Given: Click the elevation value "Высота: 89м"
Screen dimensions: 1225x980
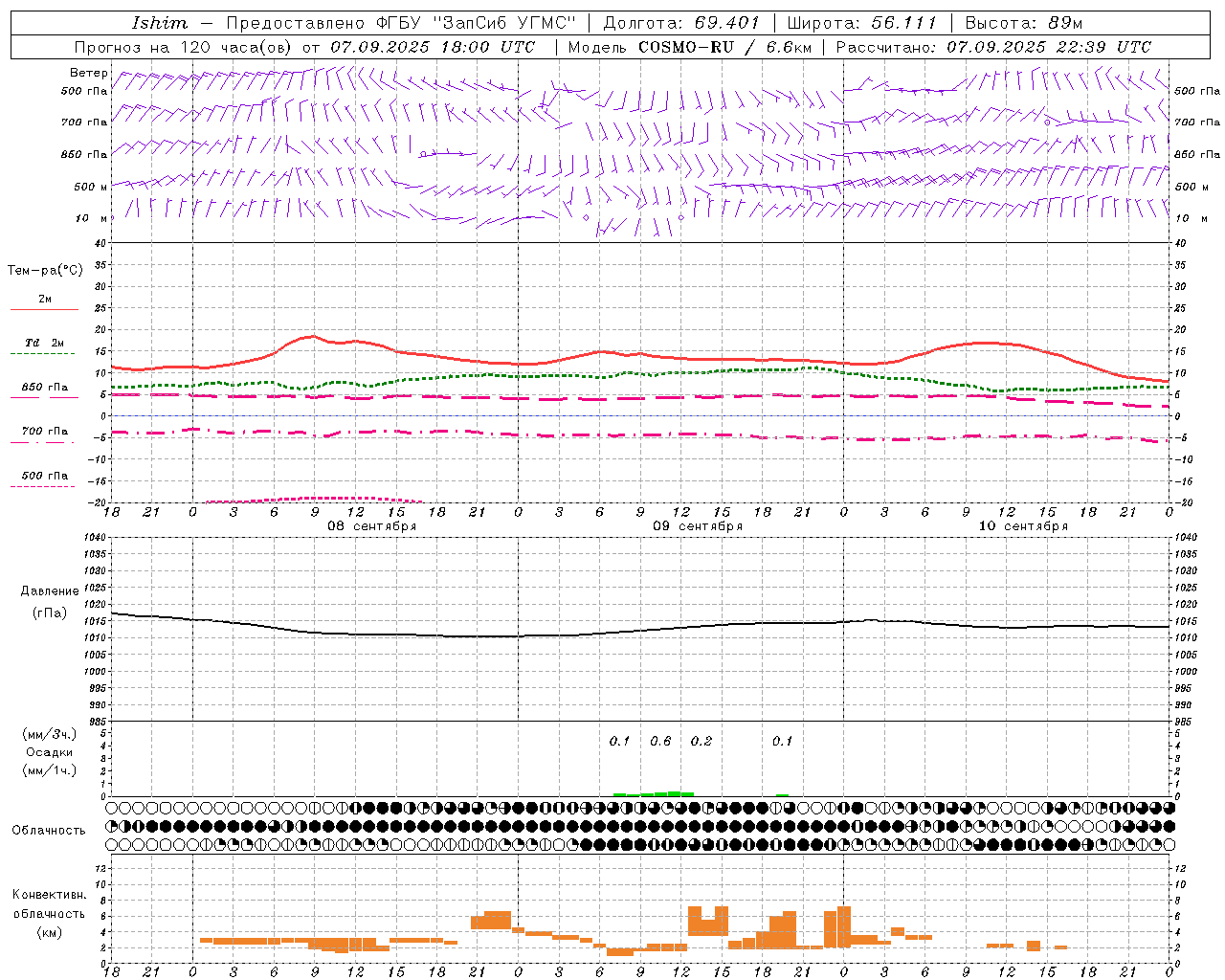Looking at the screenshot, I should (1024, 23).
